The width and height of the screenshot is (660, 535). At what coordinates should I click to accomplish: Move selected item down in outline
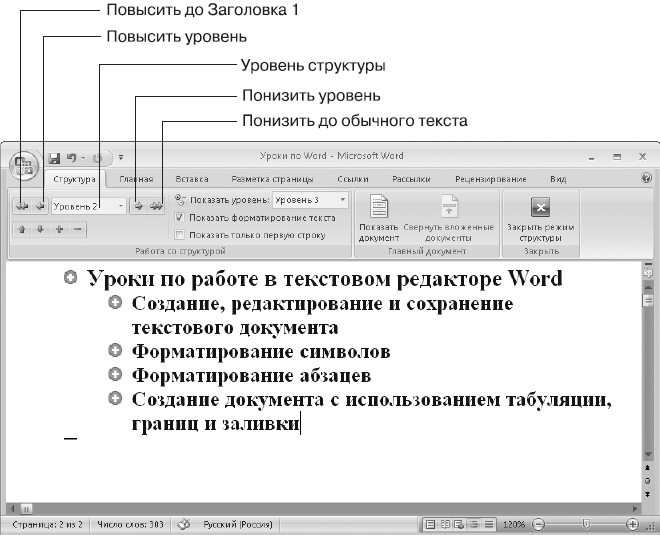tap(40, 229)
